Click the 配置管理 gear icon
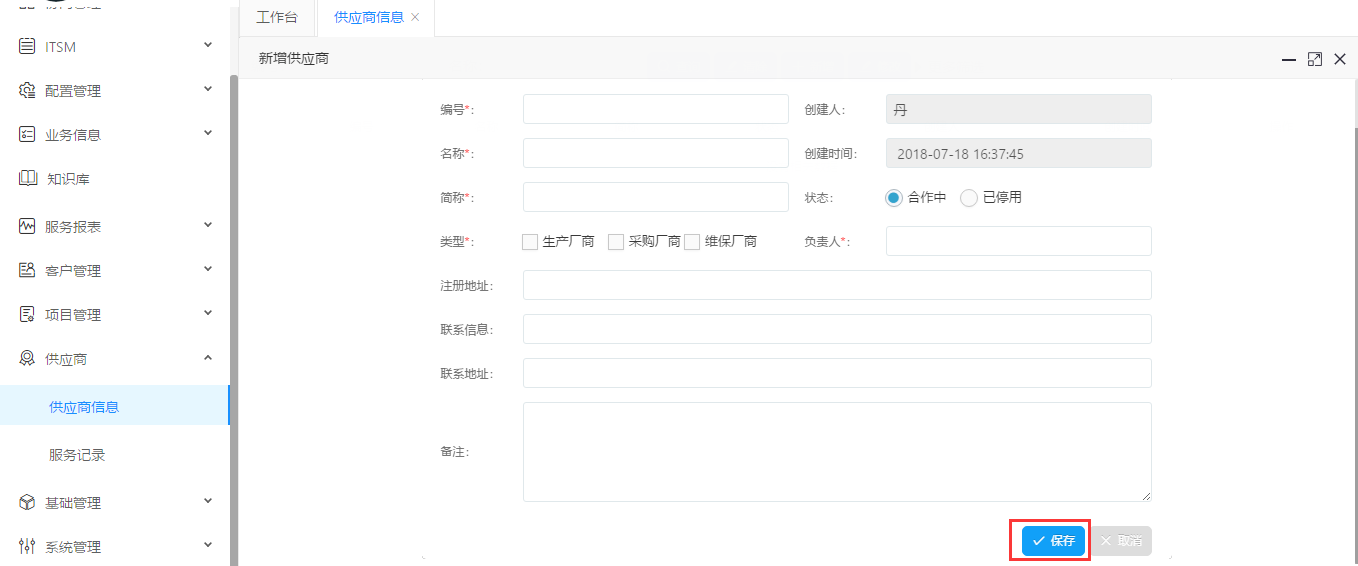Viewport: 1358px width, 566px height. pos(27,90)
